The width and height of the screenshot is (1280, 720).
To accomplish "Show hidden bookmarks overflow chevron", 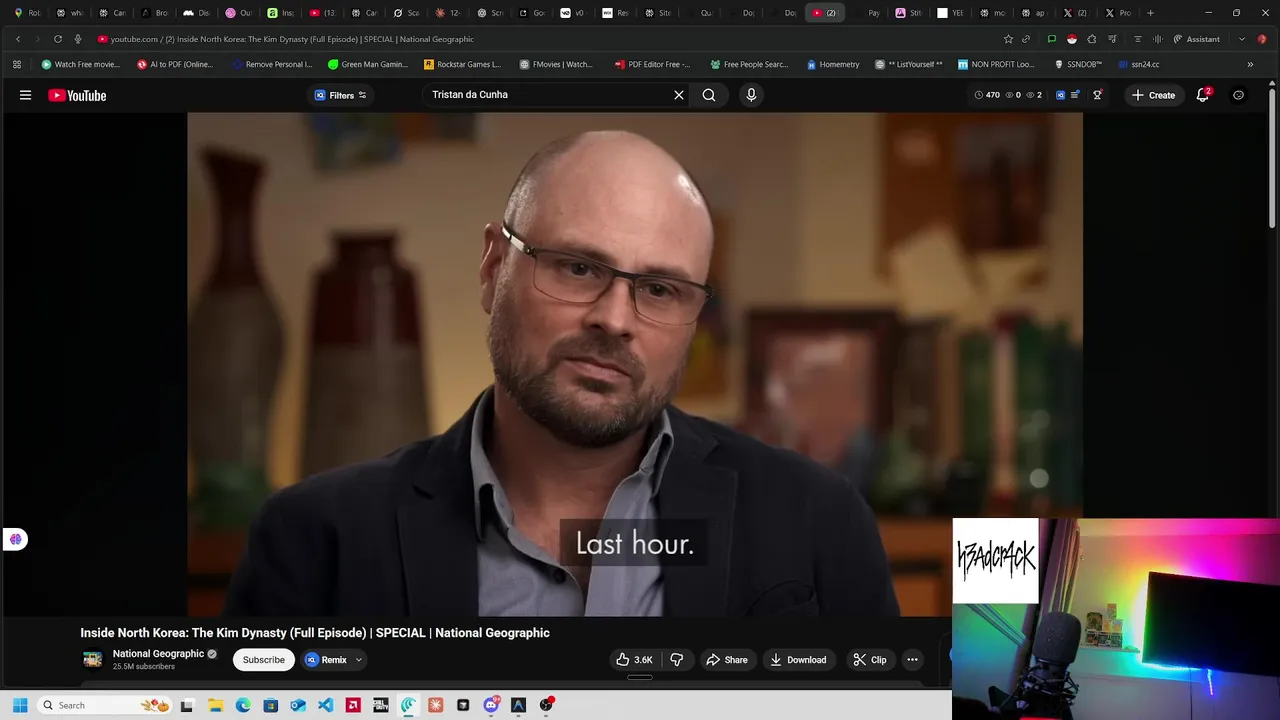I will pyautogui.click(x=1250, y=64).
